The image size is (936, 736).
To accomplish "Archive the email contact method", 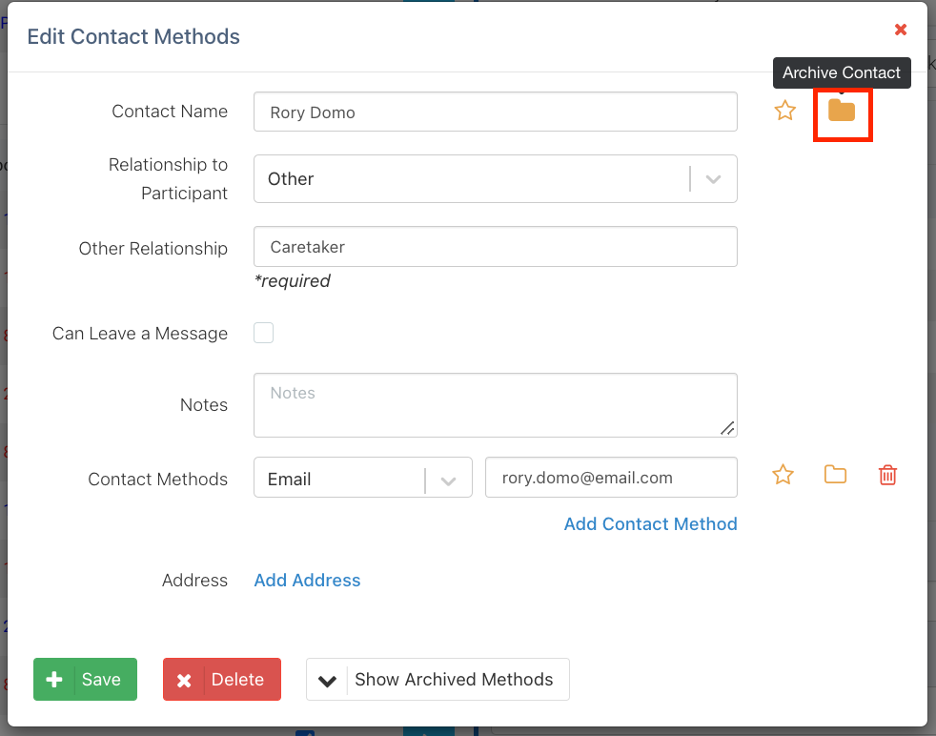I will click(835, 475).
